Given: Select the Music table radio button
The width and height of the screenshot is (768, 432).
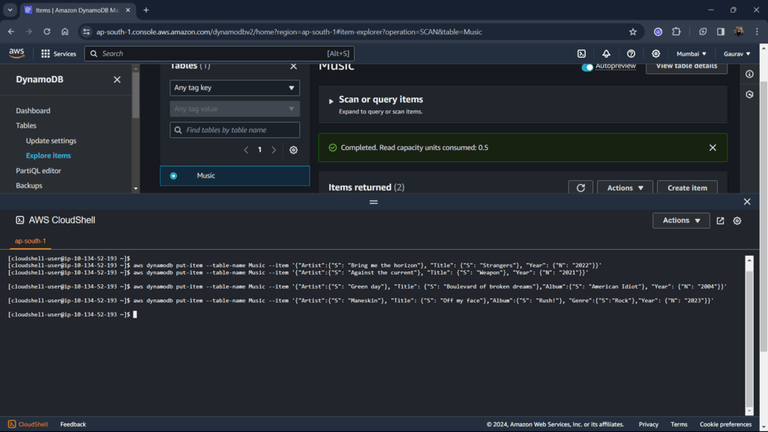Looking at the screenshot, I should click(173, 176).
